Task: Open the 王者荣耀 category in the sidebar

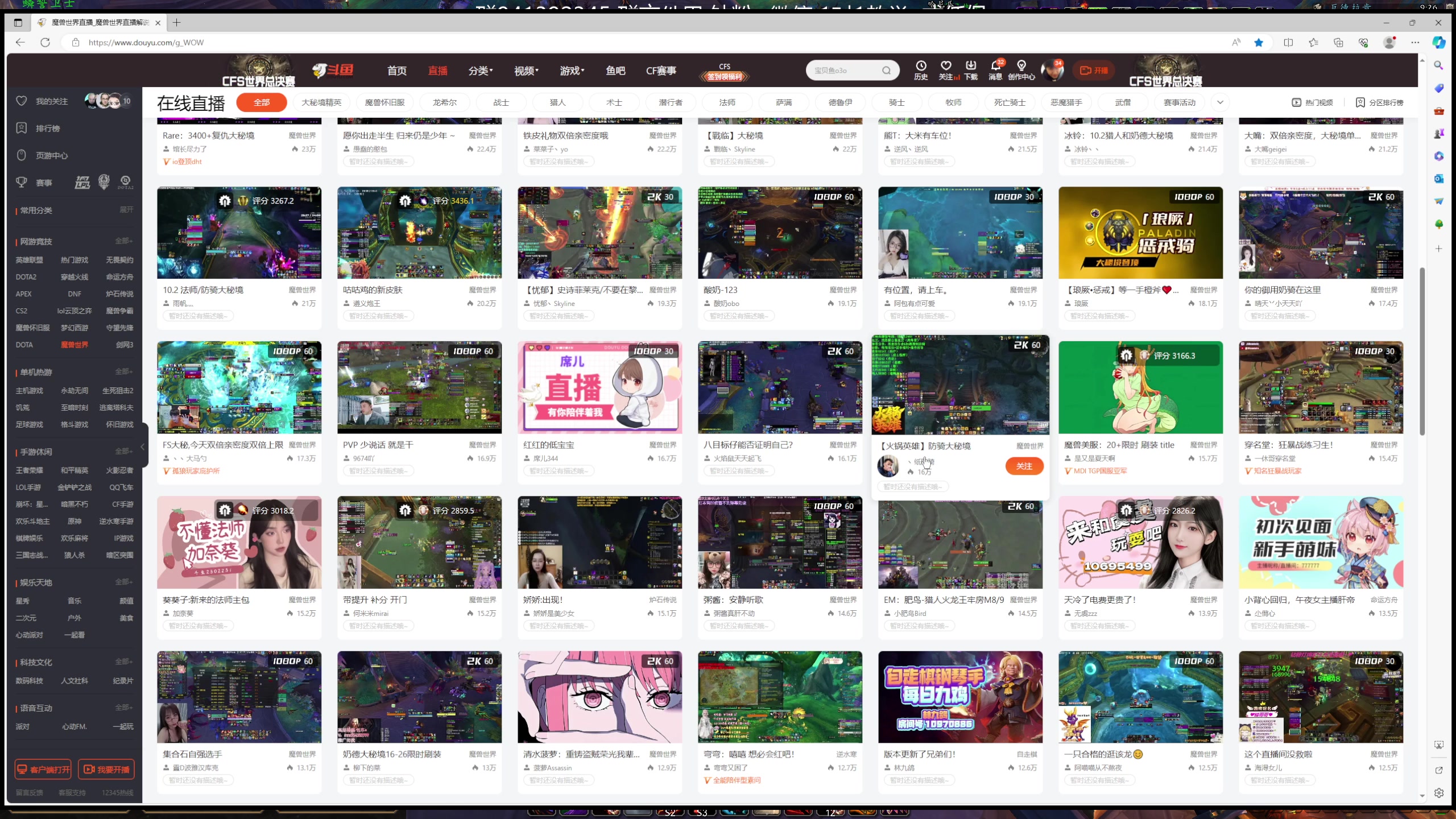Action: [29, 470]
